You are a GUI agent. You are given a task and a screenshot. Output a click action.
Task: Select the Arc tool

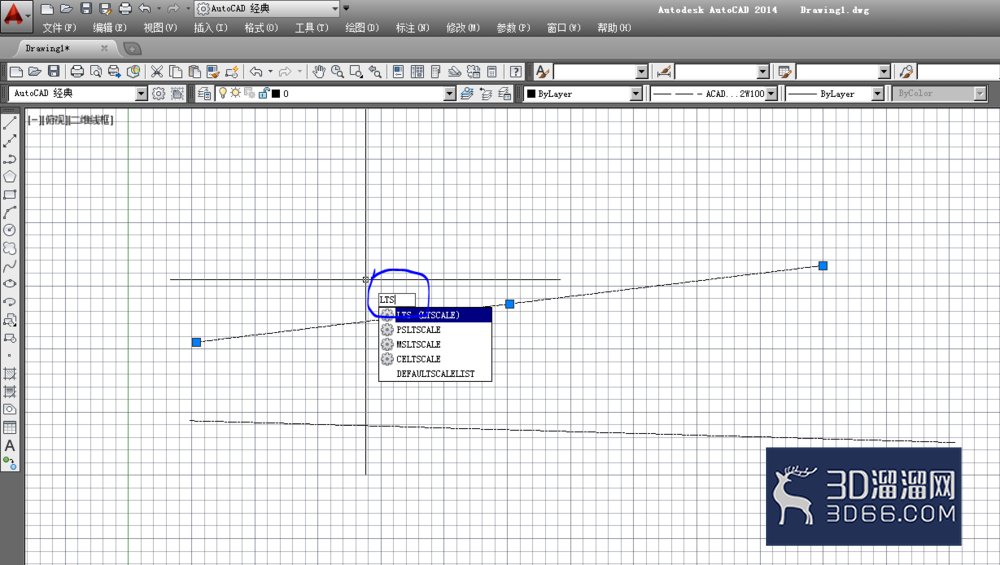[x=10, y=212]
